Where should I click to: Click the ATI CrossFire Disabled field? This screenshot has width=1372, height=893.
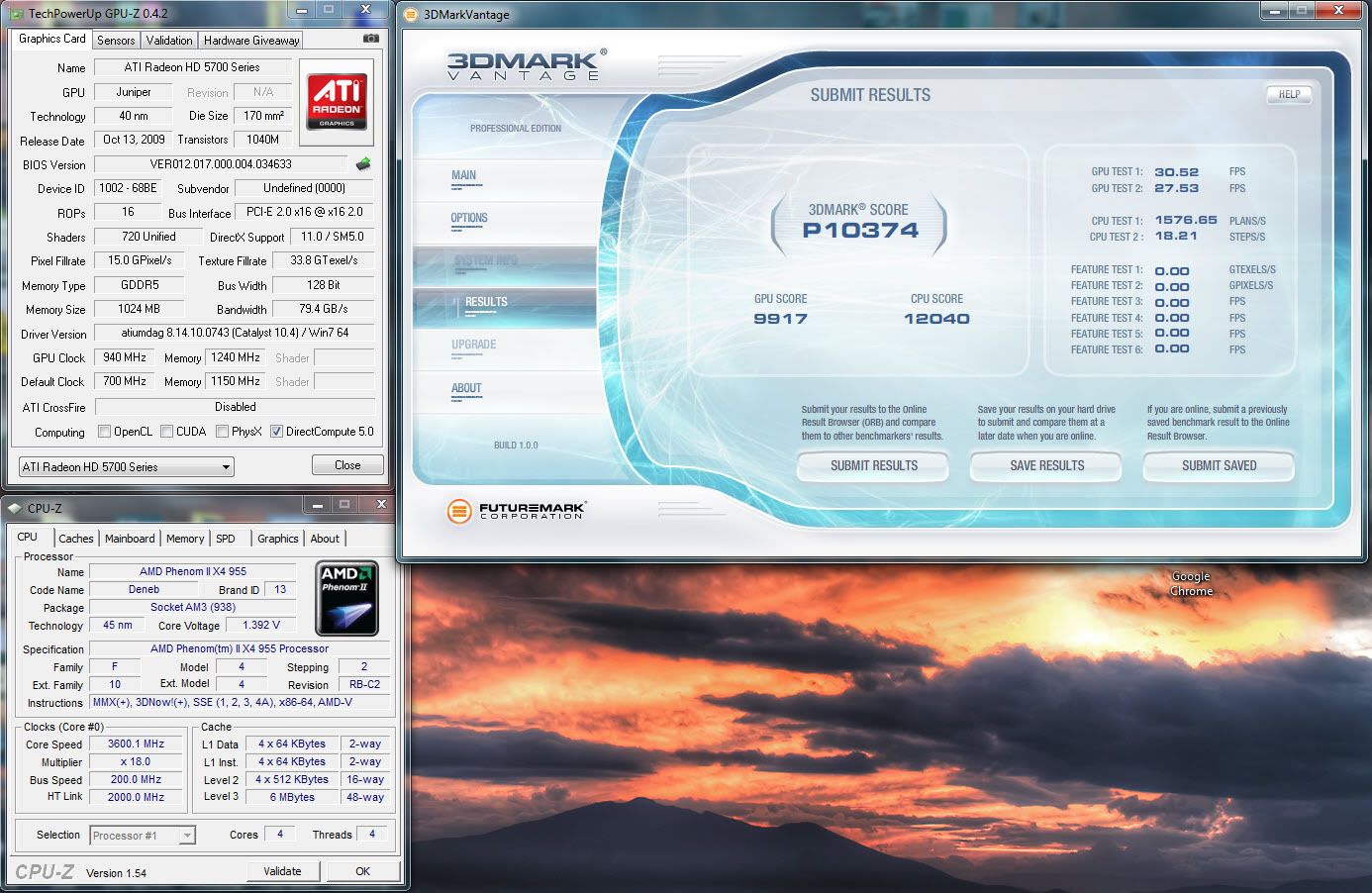tap(235, 407)
